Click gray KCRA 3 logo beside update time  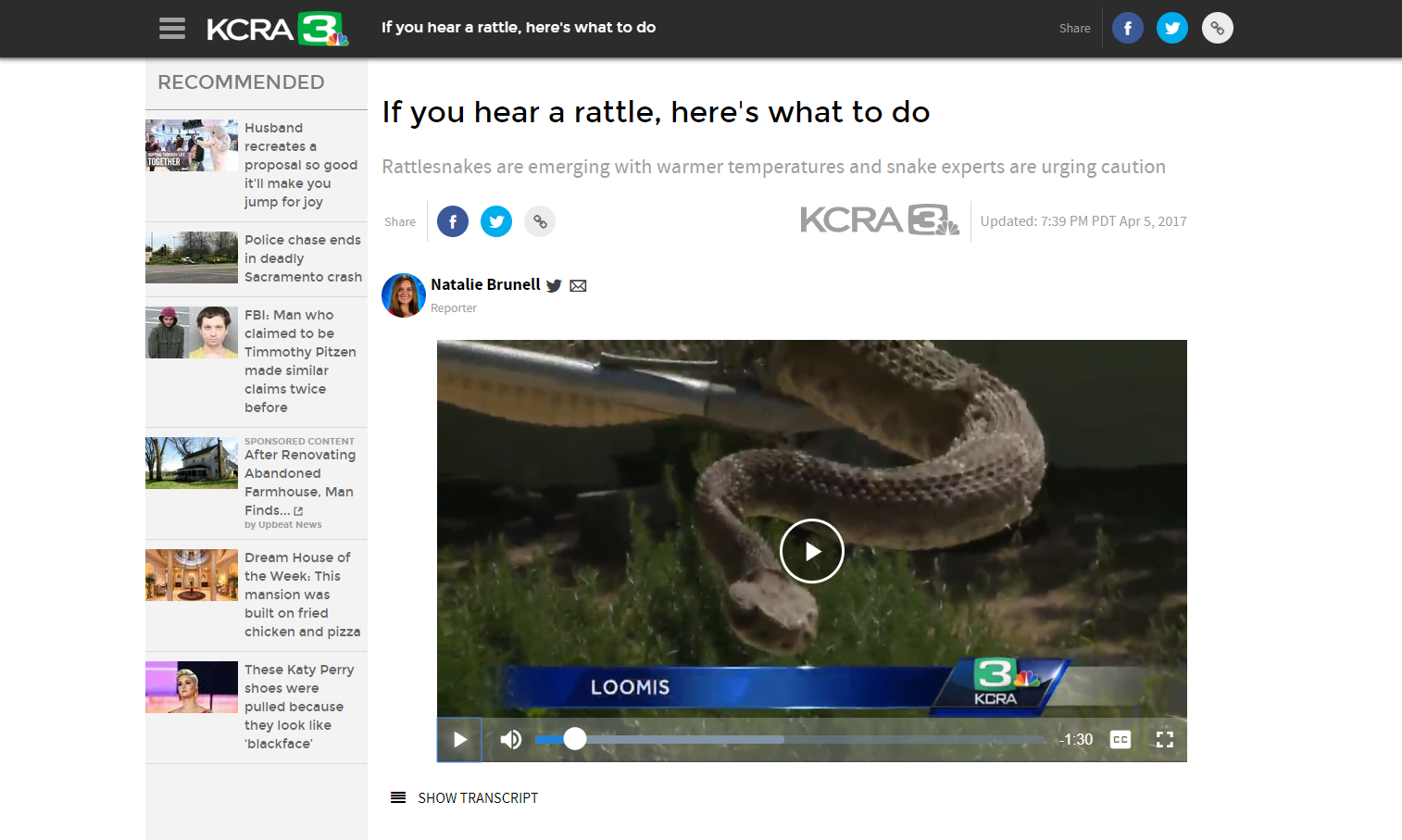pos(880,220)
